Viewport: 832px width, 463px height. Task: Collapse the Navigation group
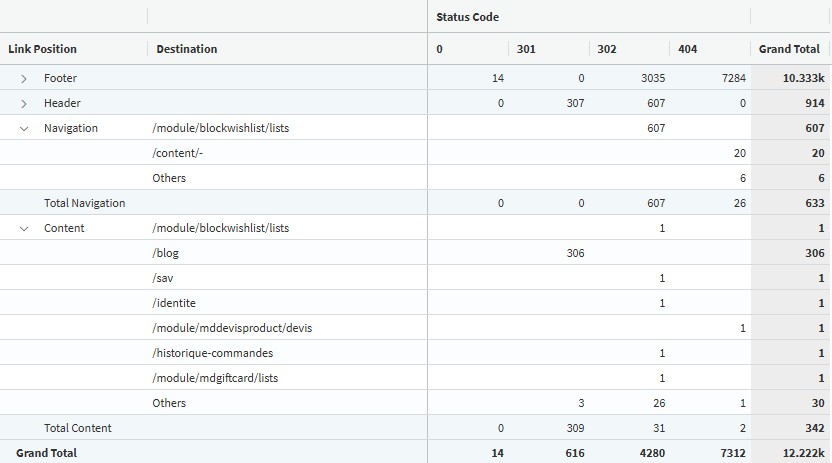[24, 128]
